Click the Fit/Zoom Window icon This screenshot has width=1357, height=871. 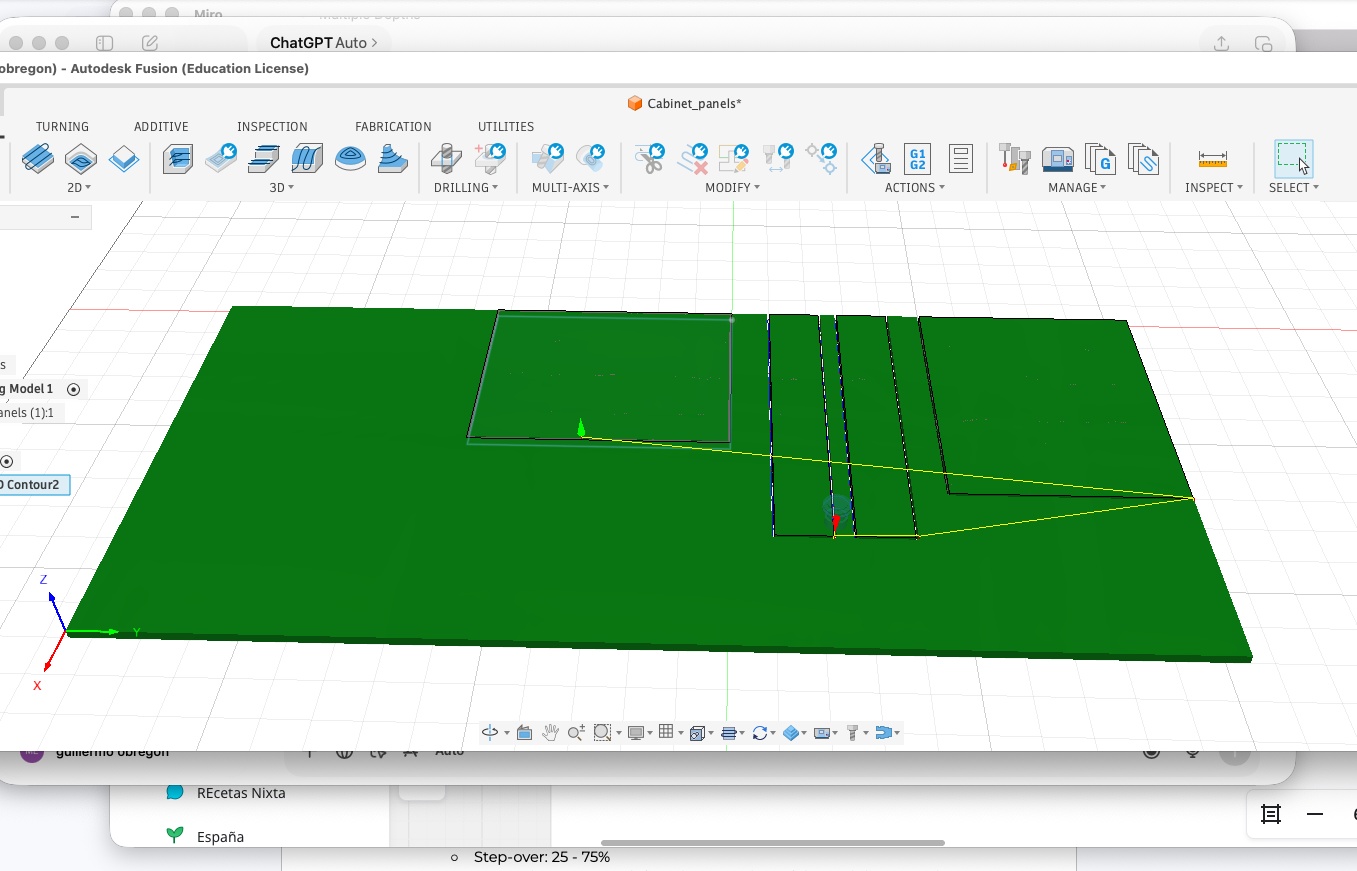pyautogui.click(x=602, y=733)
